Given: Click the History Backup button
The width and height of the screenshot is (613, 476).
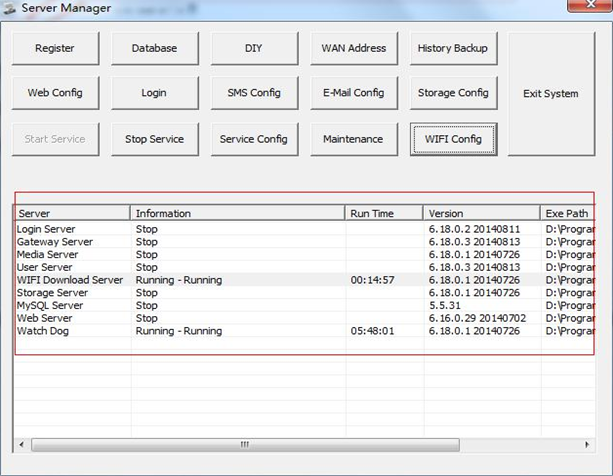Looking at the screenshot, I should pos(453,48).
